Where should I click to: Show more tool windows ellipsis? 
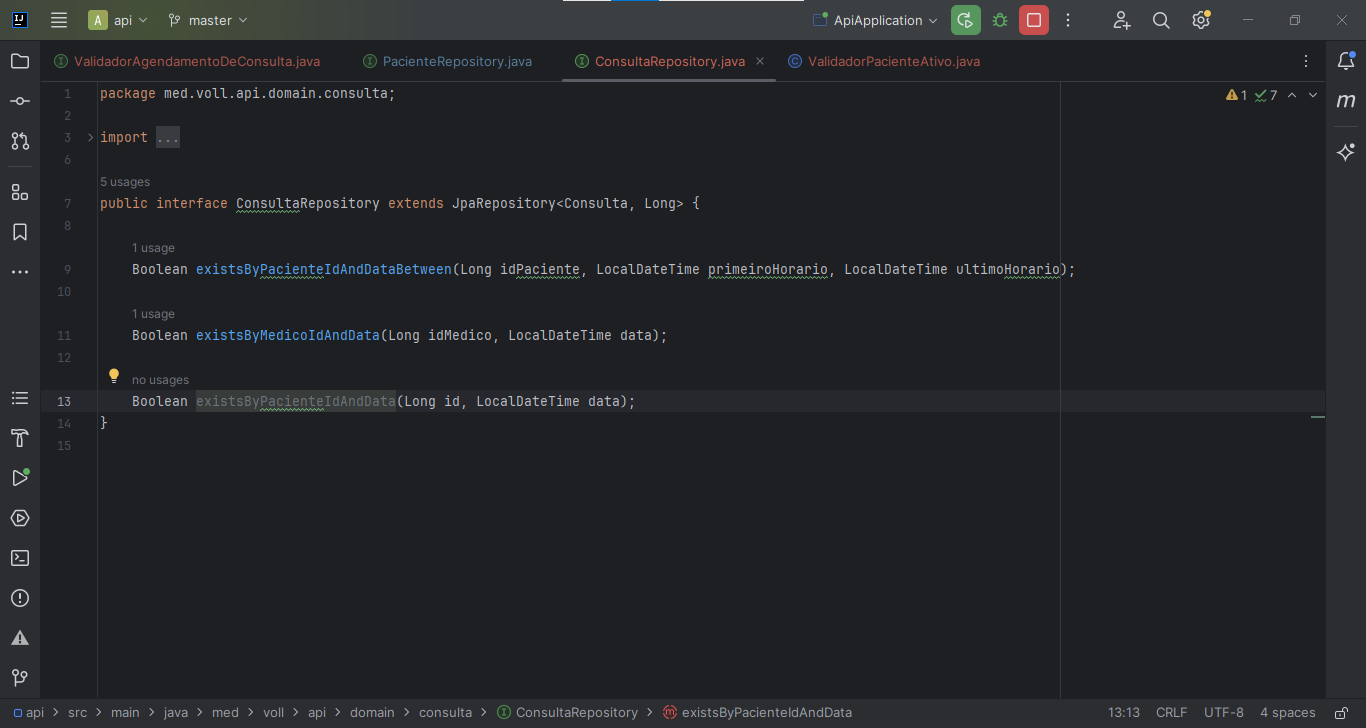20,272
